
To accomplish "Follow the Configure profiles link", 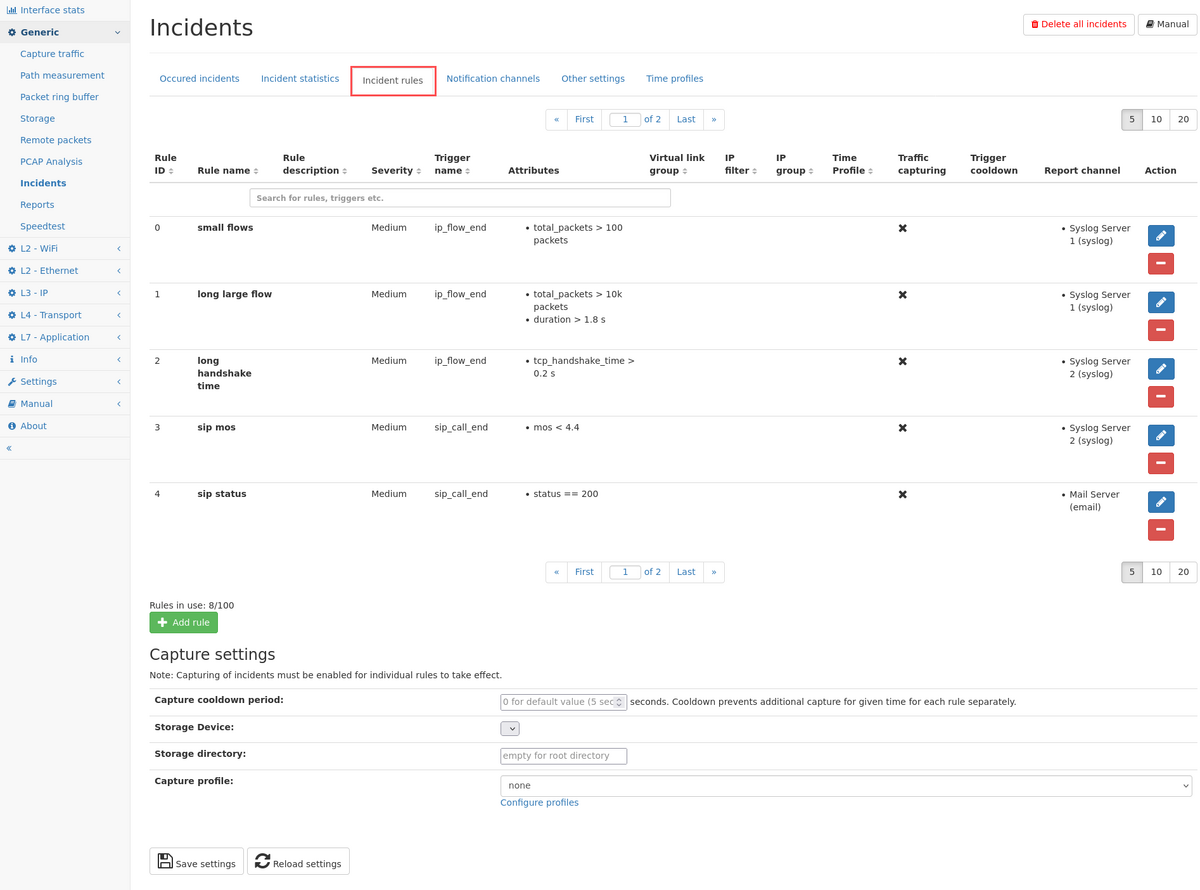I will (539, 803).
